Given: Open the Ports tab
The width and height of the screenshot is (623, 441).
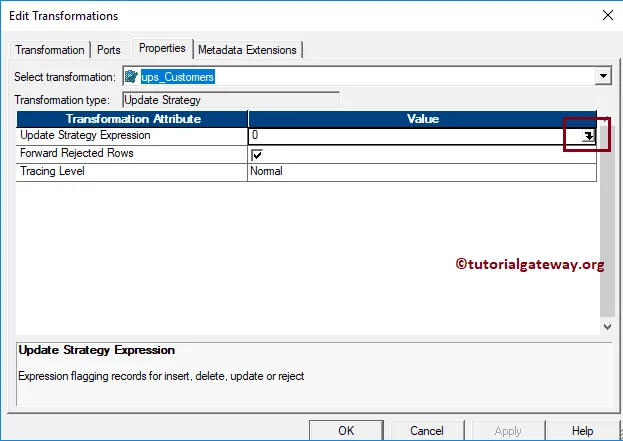Looking at the screenshot, I should point(109,50).
